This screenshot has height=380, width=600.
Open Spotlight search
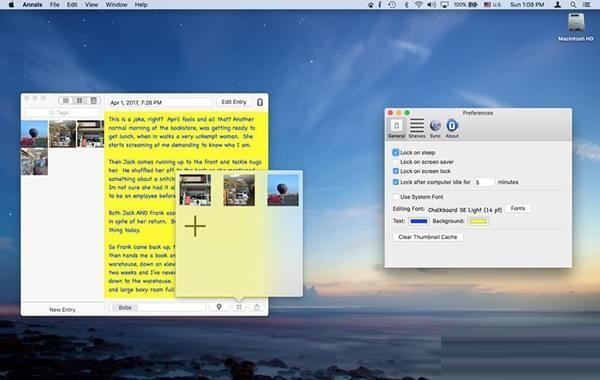click(x=573, y=5)
